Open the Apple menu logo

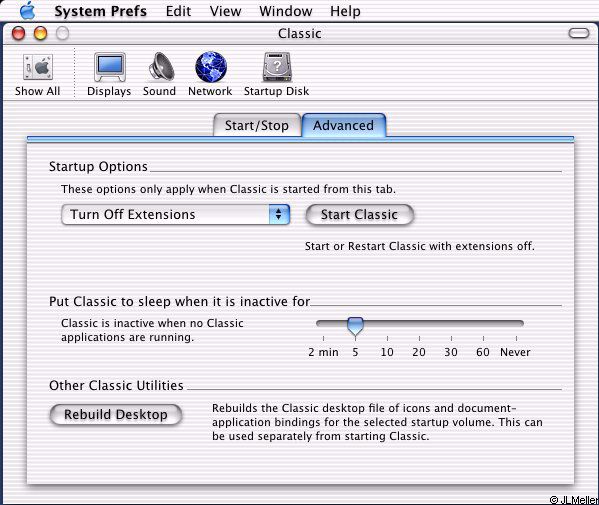[x=28, y=10]
